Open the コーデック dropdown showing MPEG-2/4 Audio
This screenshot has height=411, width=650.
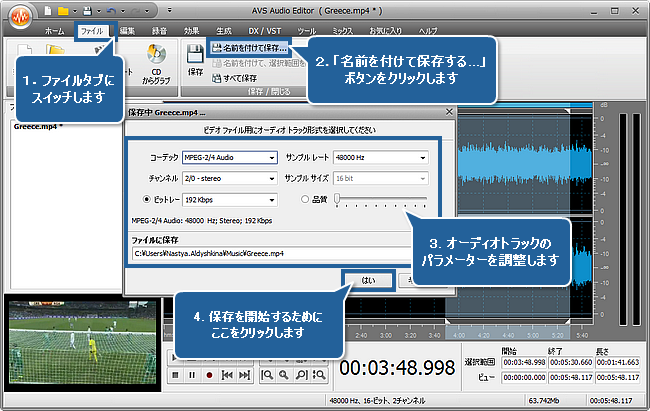230,158
